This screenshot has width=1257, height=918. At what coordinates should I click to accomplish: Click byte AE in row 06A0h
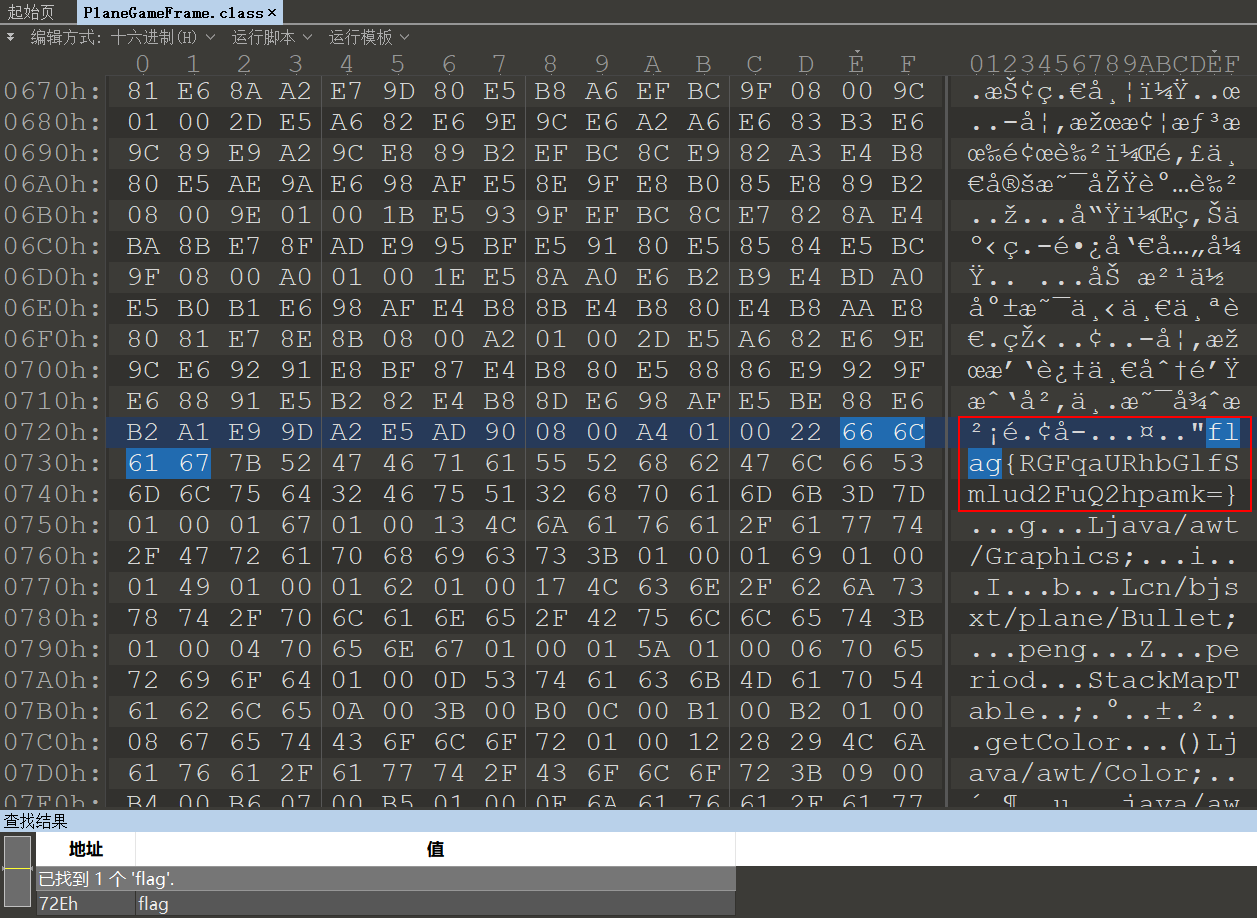(244, 185)
